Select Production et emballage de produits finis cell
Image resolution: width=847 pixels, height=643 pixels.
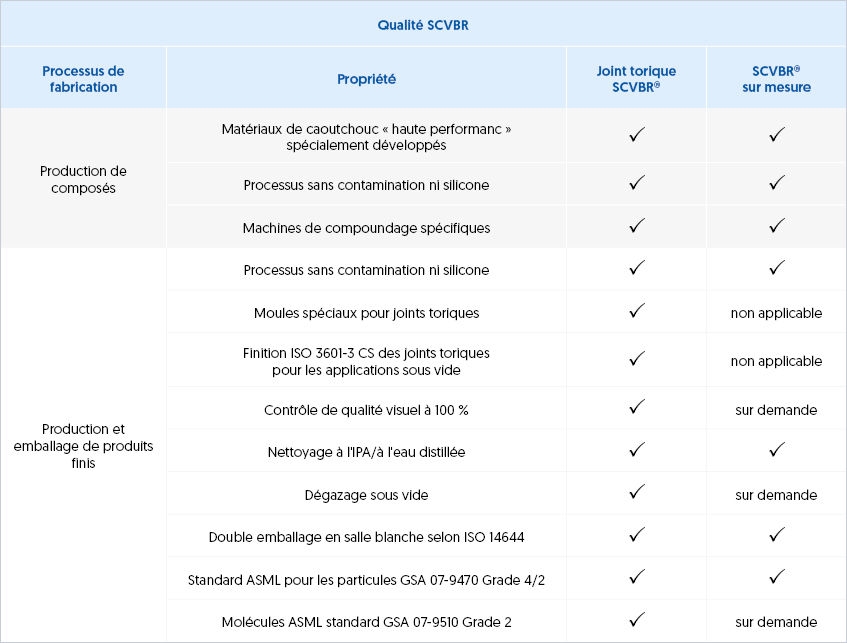pyautogui.click(x=83, y=446)
